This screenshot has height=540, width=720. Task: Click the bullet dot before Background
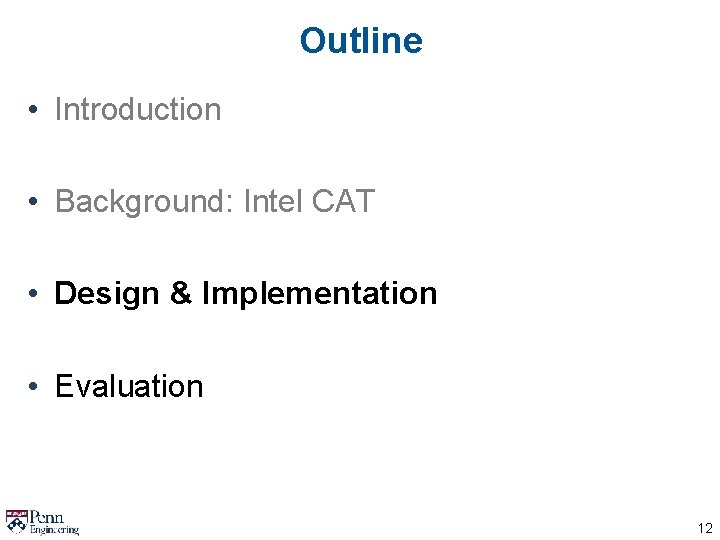[x=34, y=202]
